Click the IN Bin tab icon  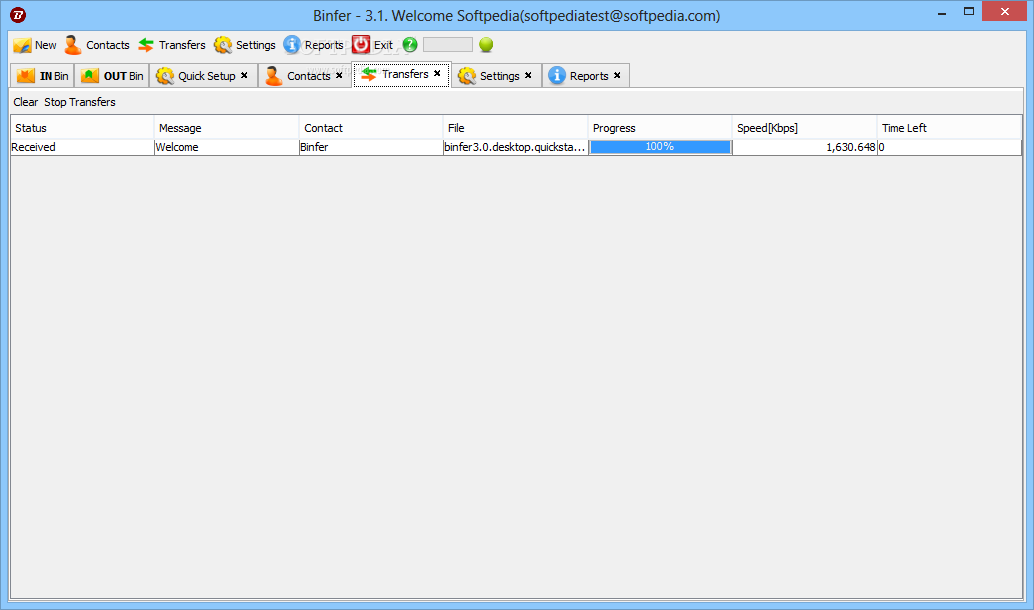click(x=26, y=76)
